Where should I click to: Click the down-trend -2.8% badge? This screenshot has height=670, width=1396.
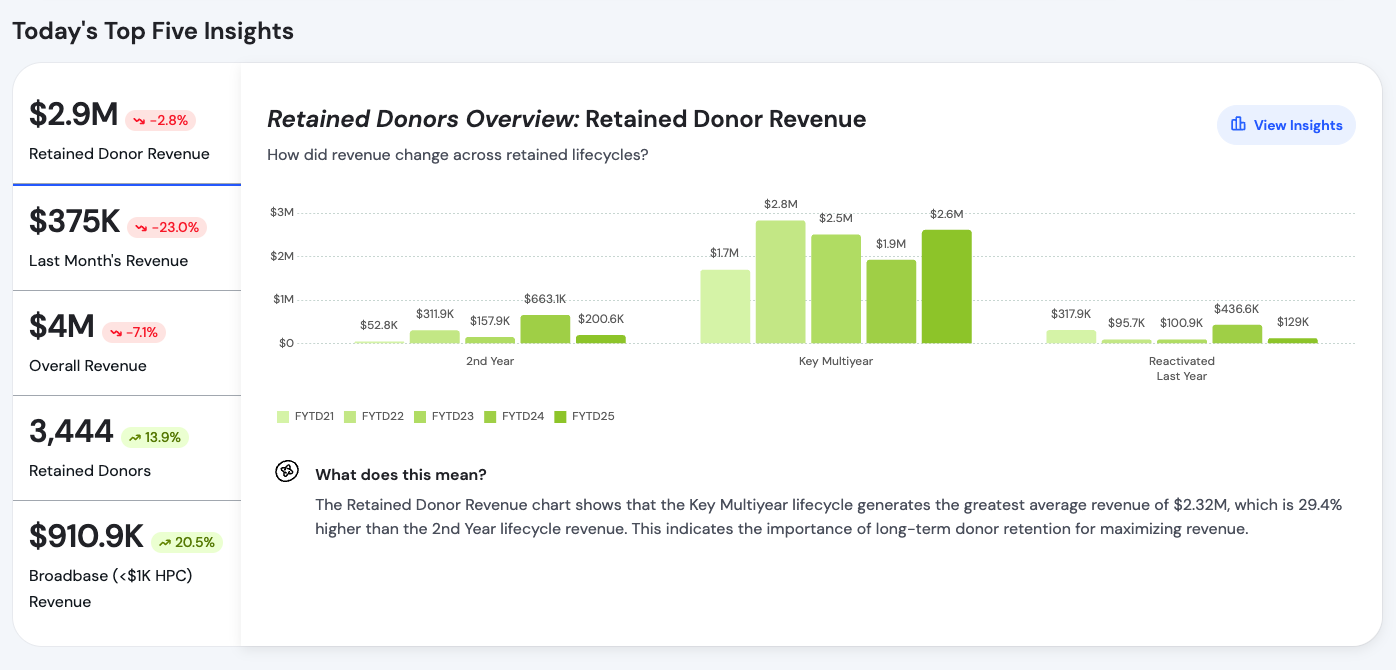[160, 121]
